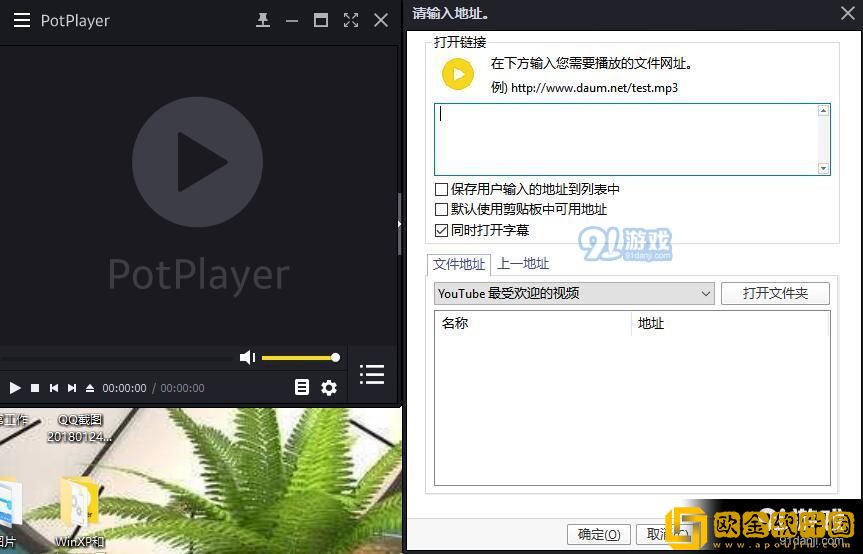Click the elapsed time 00:00:00 display

coord(124,388)
